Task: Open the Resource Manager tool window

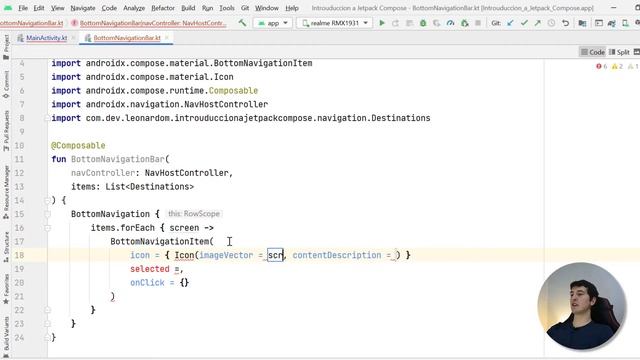Action: [6, 192]
